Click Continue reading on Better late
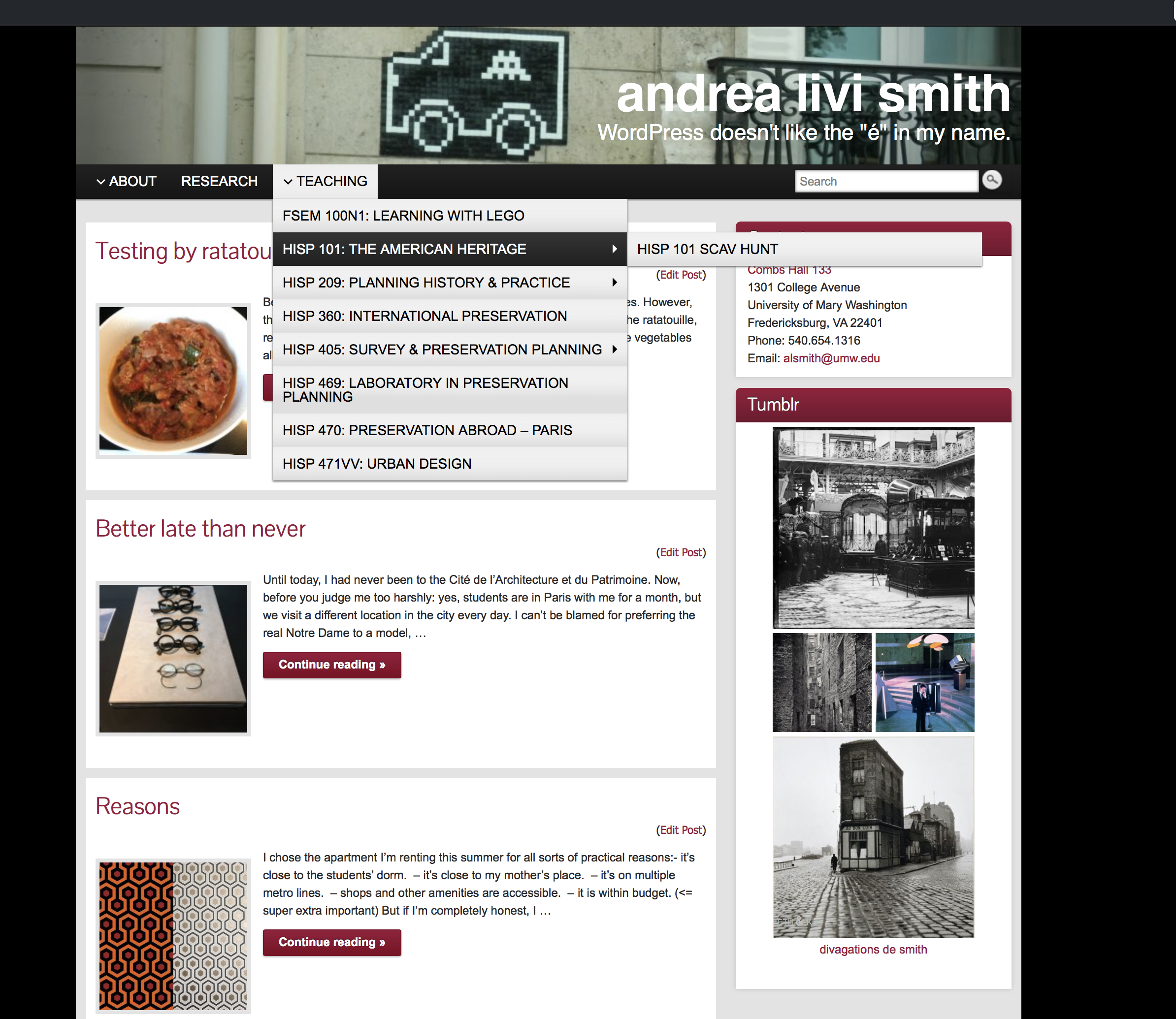 pos(332,664)
